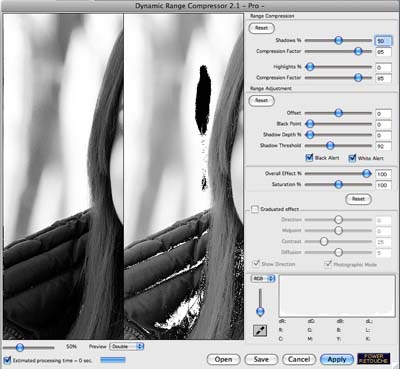Click the Cancel button
The width and height of the screenshot is (400, 369).
tap(299, 359)
